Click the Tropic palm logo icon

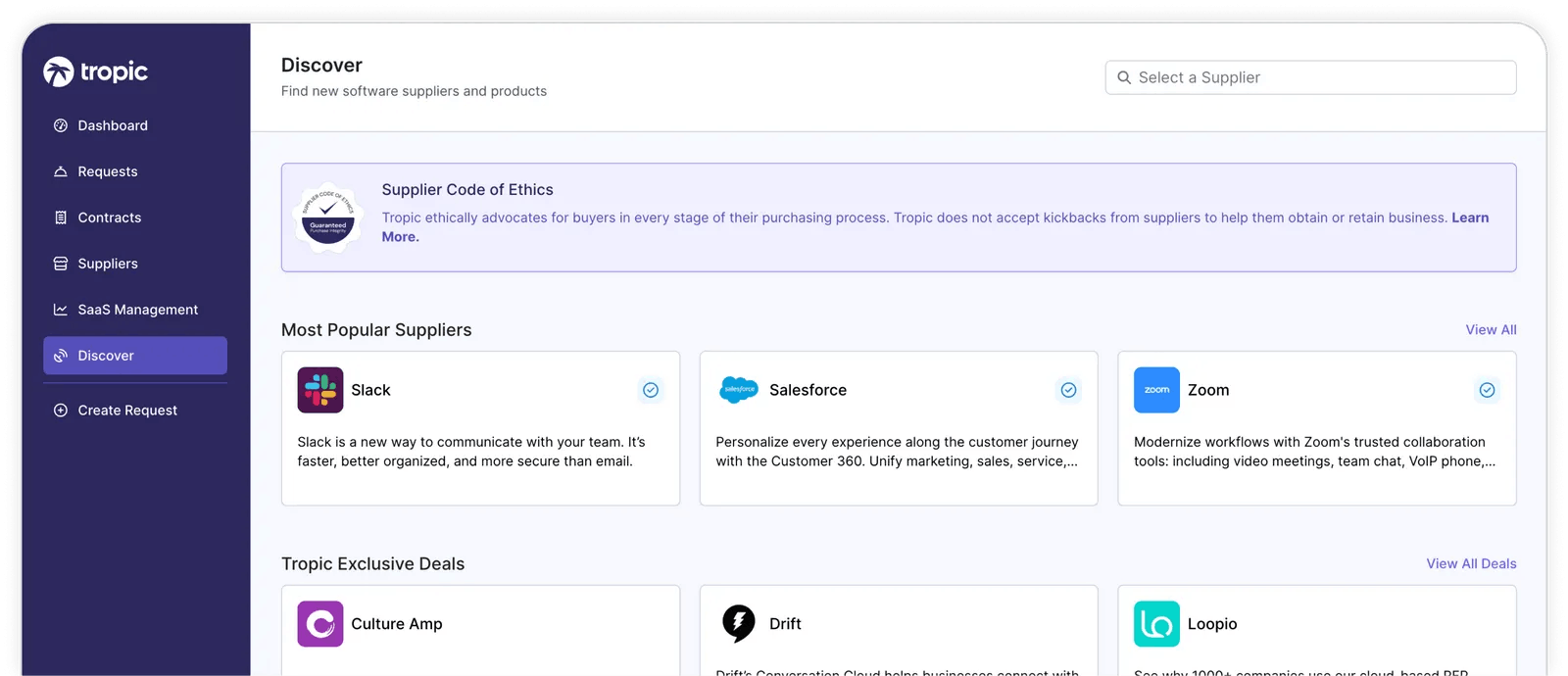59,72
